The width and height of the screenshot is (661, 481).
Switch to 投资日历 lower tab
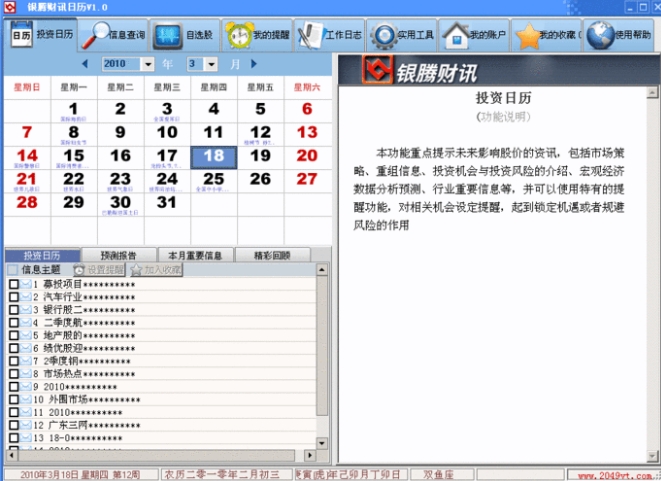coord(42,255)
